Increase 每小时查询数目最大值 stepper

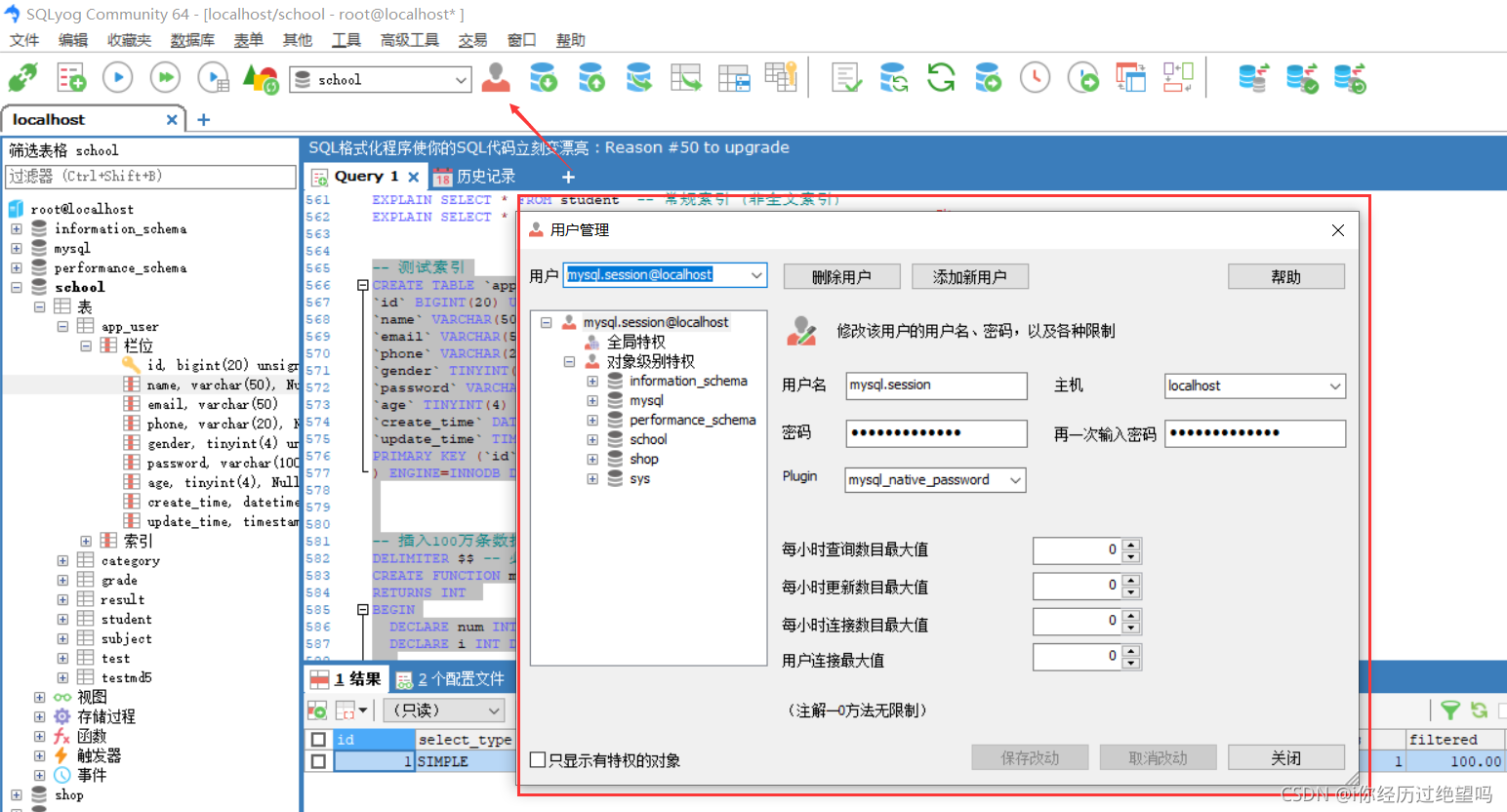click(x=1131, y=545)
